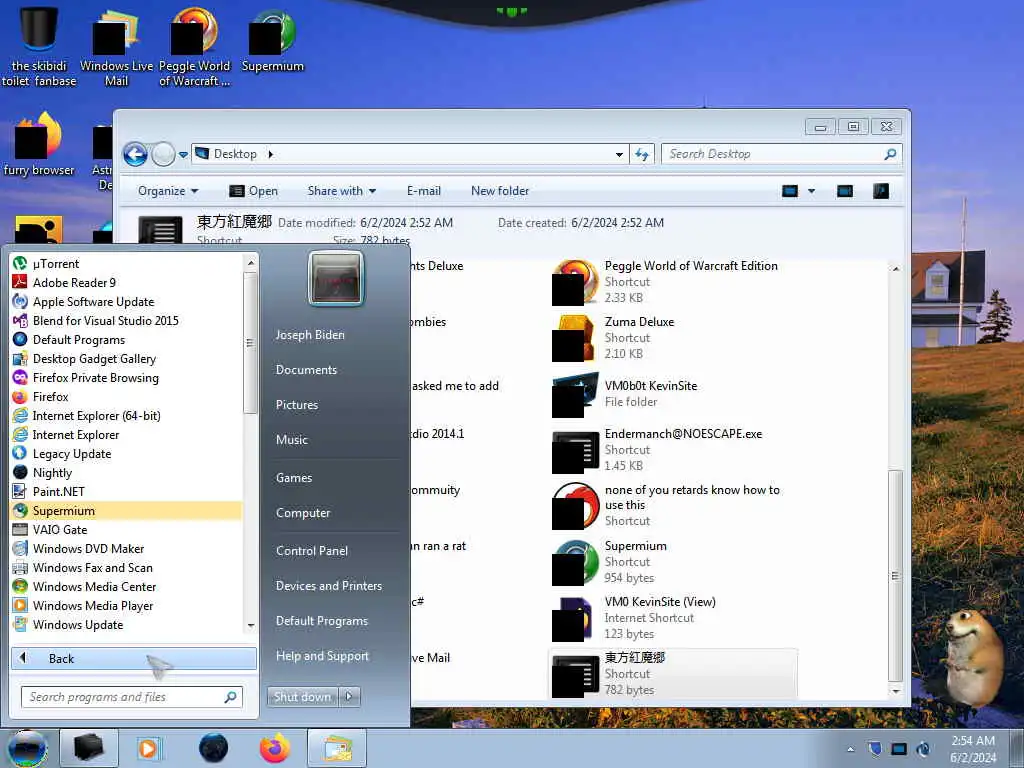1024x768 pixels.
Task: Show hidden system tray icons
Action: coord(850,749)
